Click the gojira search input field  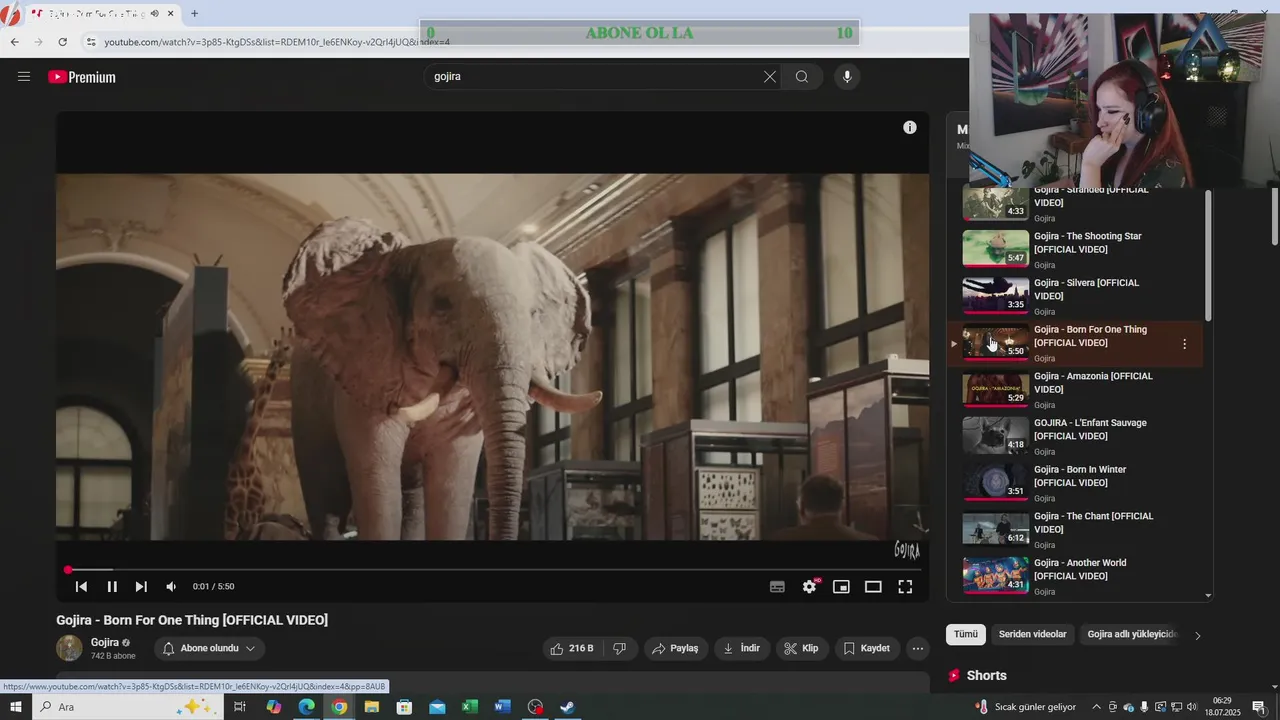point(595,77)
